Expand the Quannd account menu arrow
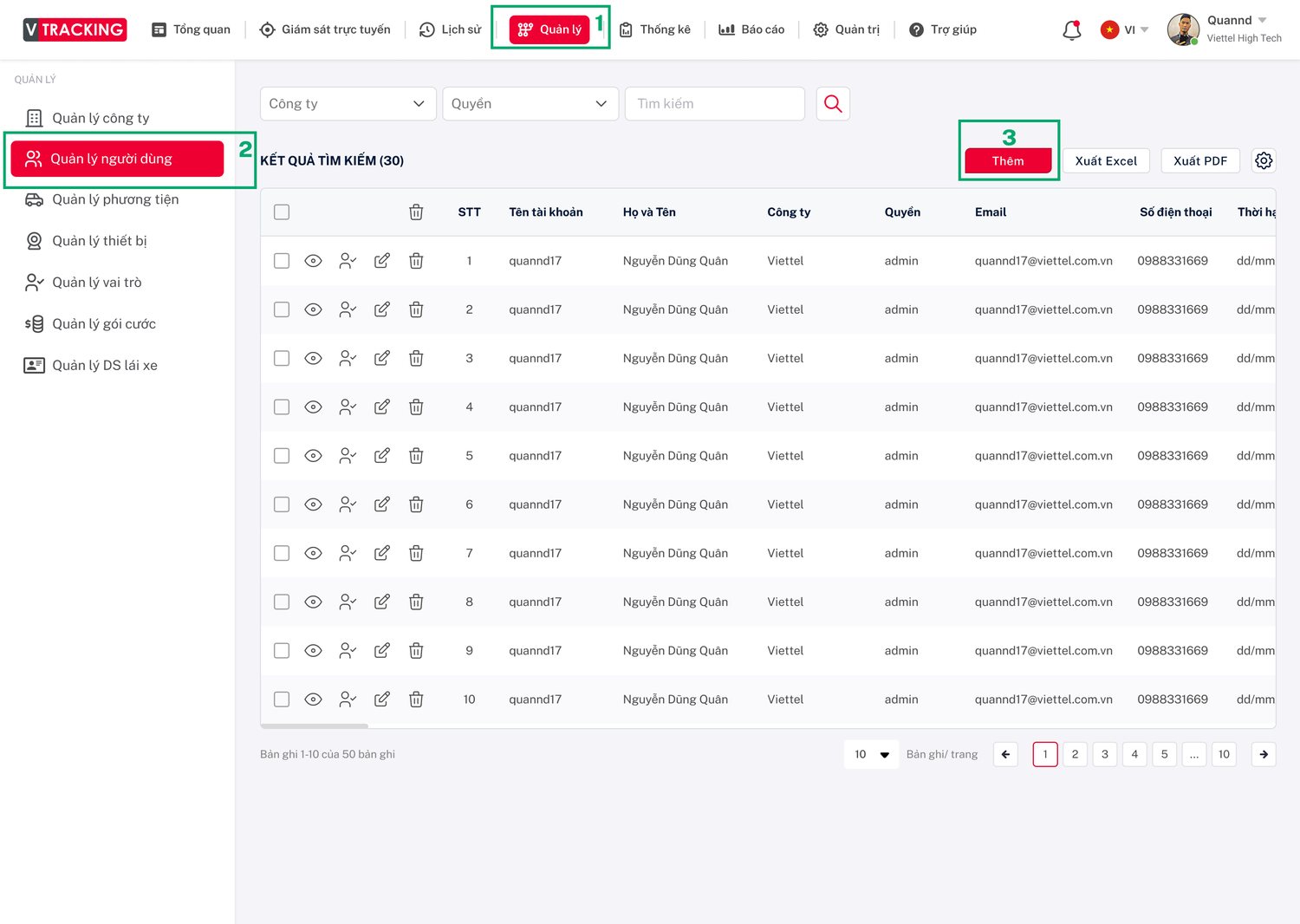The width and height of the screenshot is (1300, 924). pos(1263,20)
